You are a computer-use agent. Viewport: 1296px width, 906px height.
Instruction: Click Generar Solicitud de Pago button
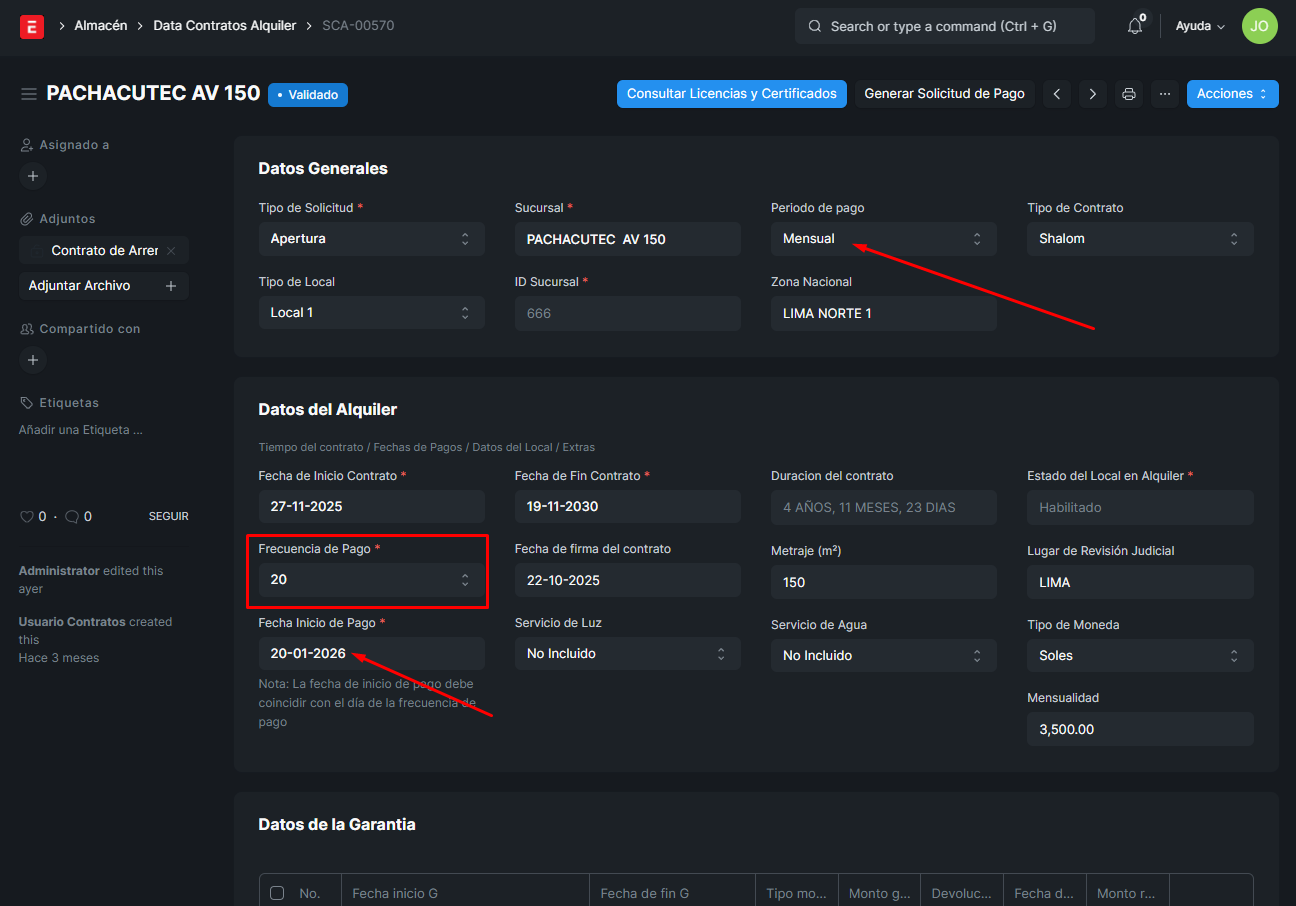pyautogui.click(x=944, y=94)
